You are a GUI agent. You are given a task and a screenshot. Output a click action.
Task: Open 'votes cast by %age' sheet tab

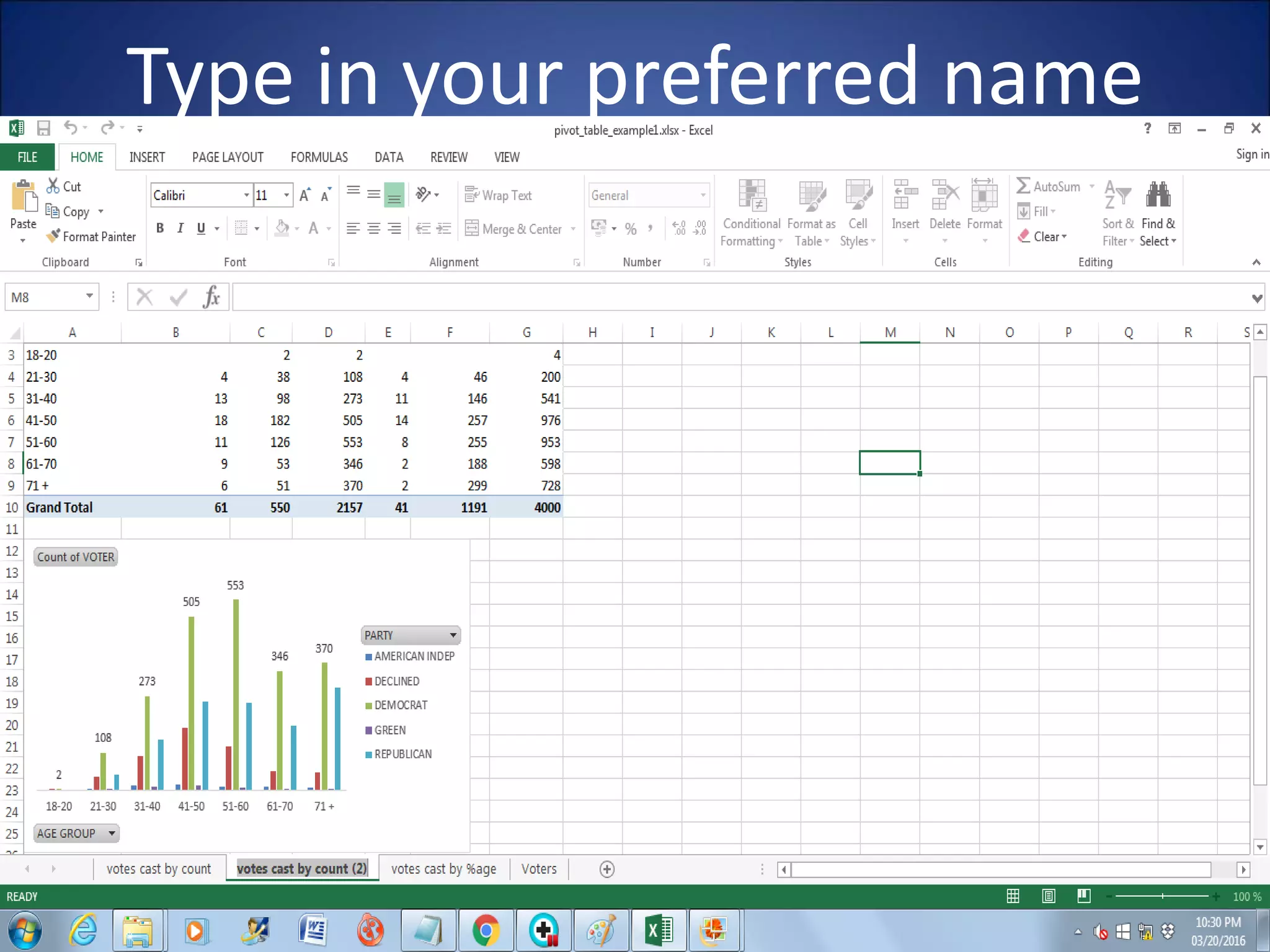click(x=443, y=869)
